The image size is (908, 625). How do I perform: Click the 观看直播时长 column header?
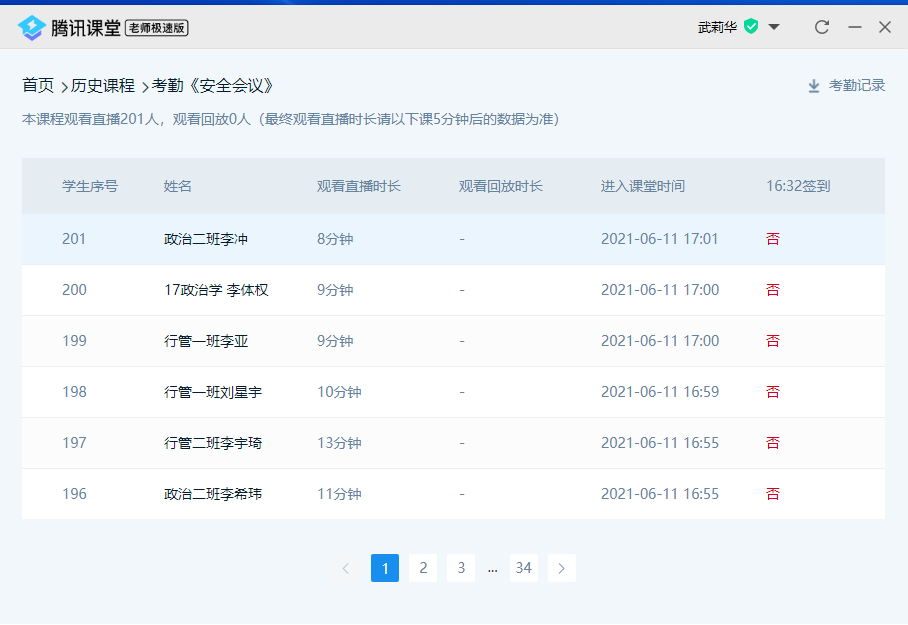pyautogui.click(x=359, y=186)
